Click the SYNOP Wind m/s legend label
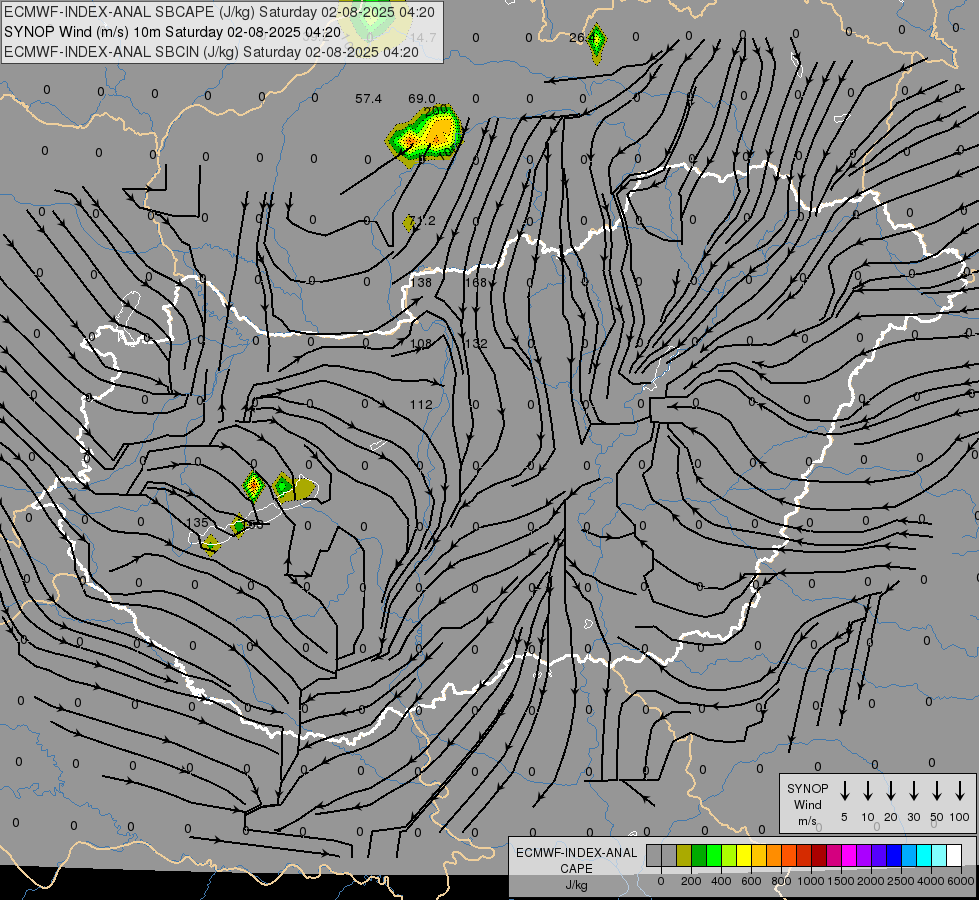 coord(807,804)
